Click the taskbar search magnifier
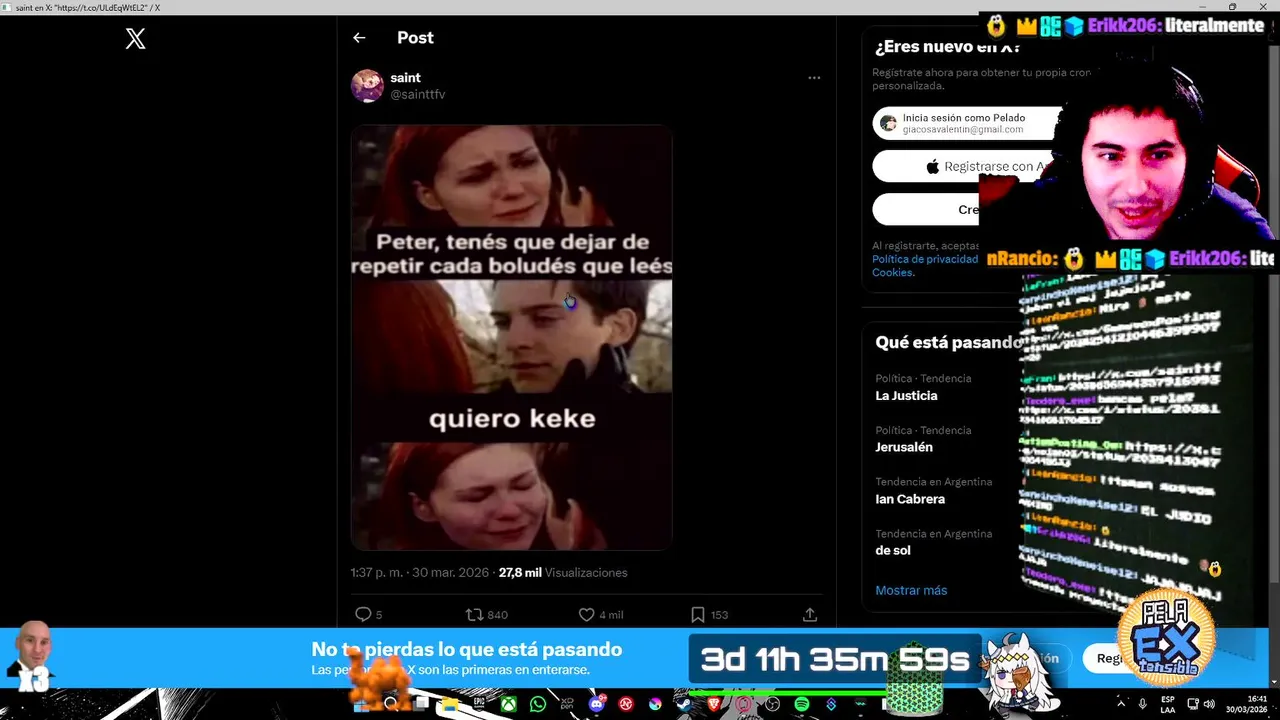The width and height of the screenshot is (1280, 720). (x=391, y=704)
